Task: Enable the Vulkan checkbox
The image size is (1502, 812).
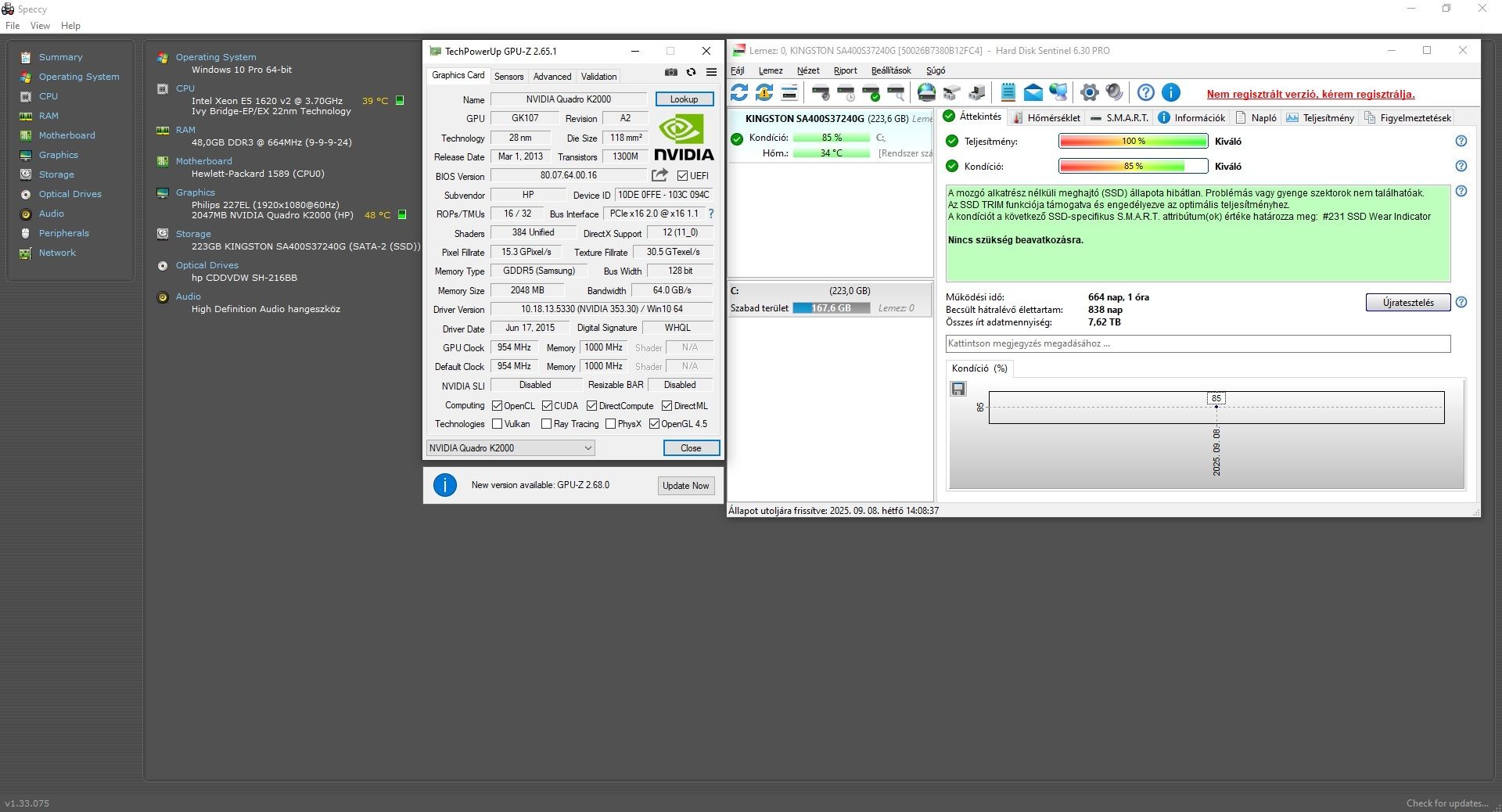Action: pos(497,424)
